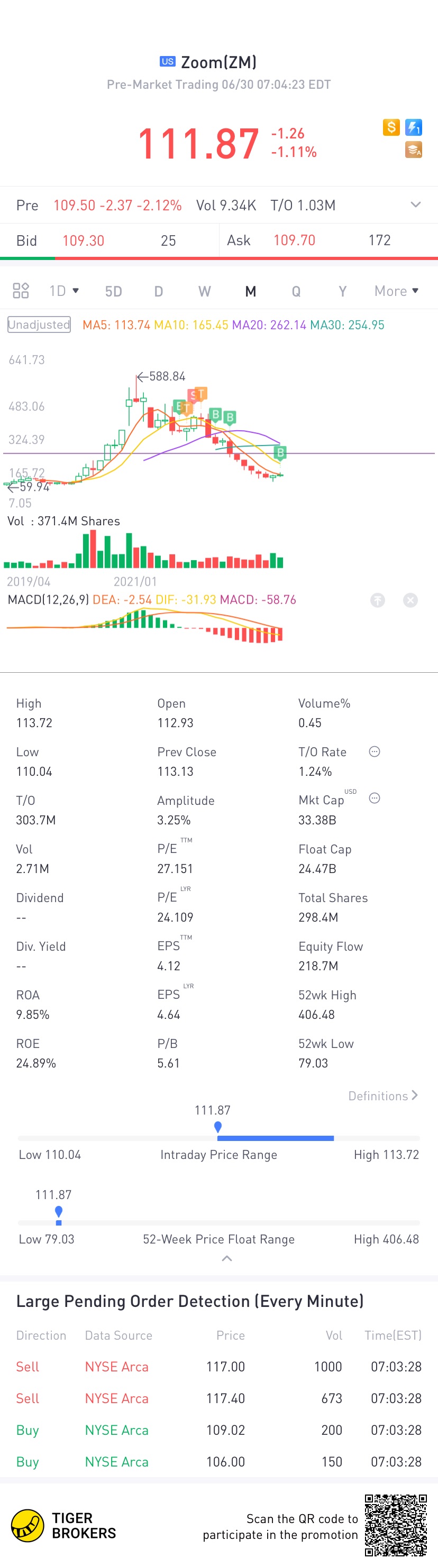438x1568 pixels.
Task: Tap the brown stacked layers icon
Action: click(414, 150)
